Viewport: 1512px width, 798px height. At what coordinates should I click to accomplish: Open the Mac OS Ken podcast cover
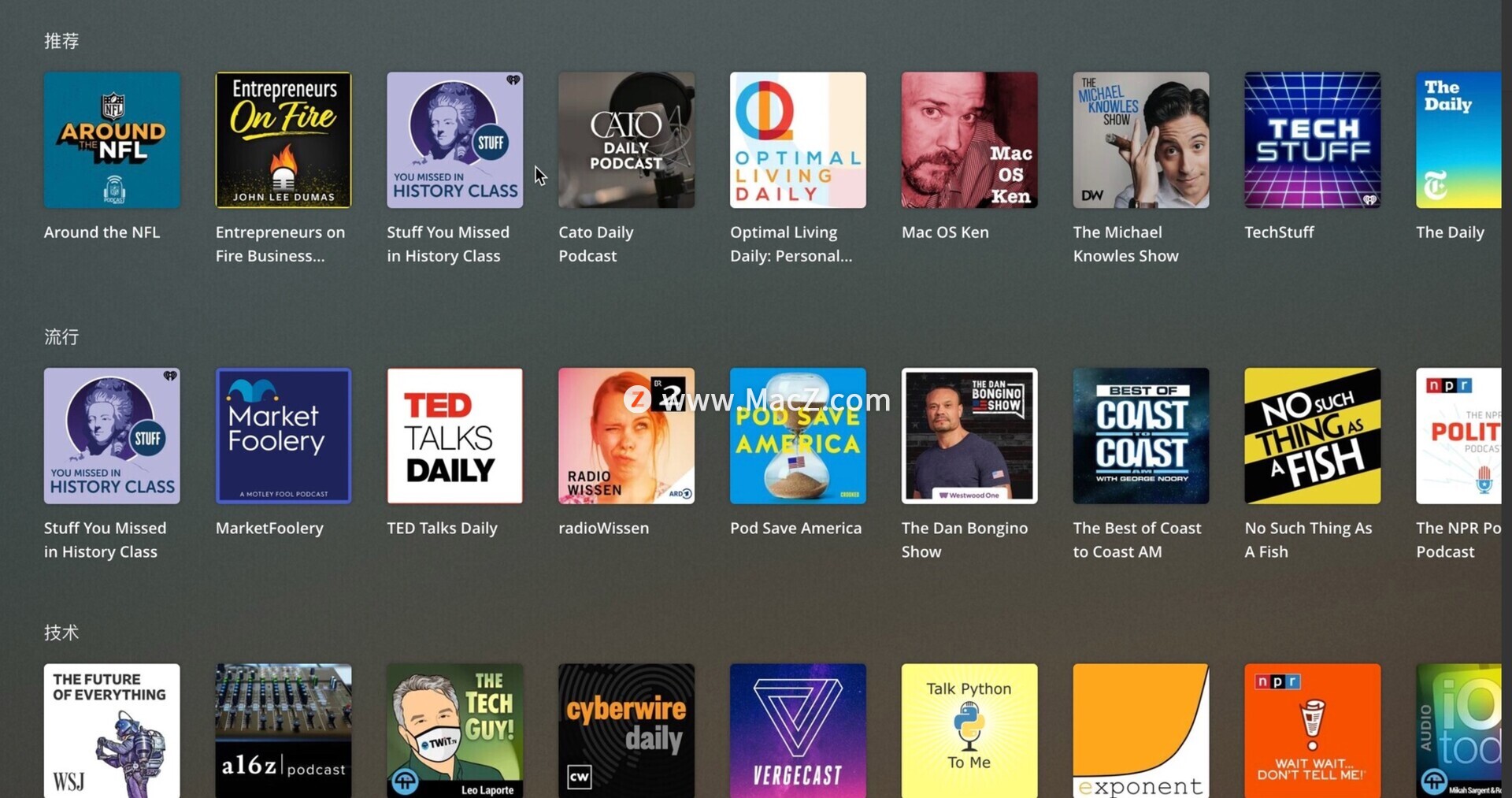click(x=969, y=140)
